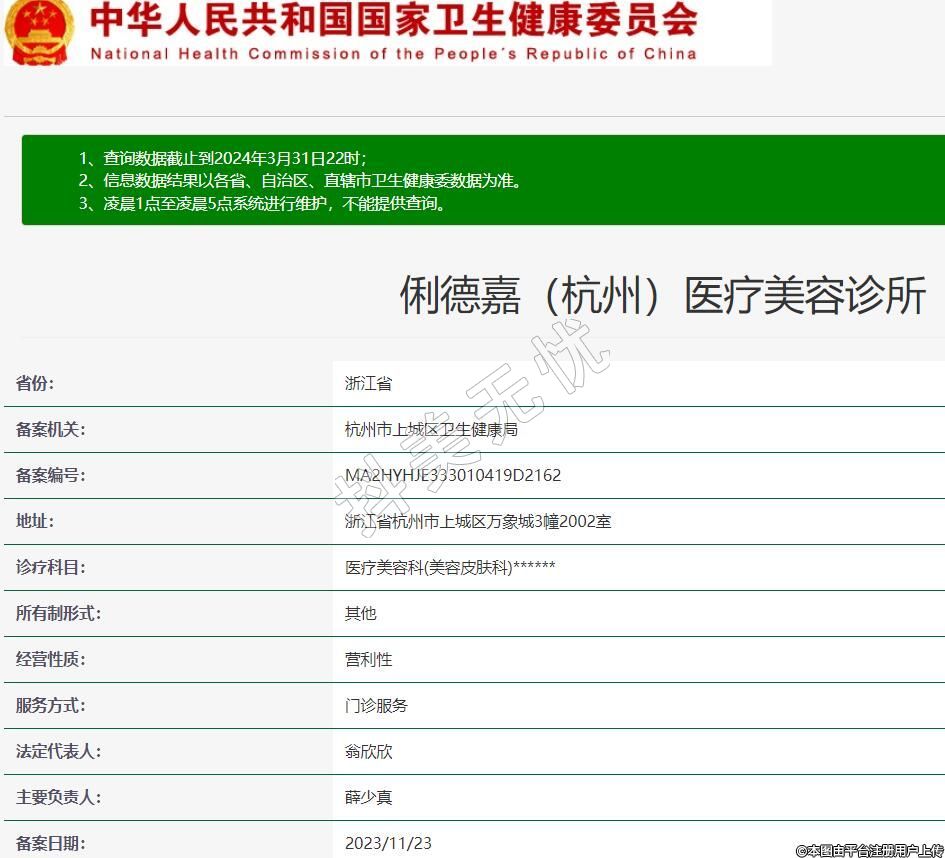The image size is (945, 858).
Task: Select the province value 浙江省
Action: pyautogui.click(x=368, y=383)
